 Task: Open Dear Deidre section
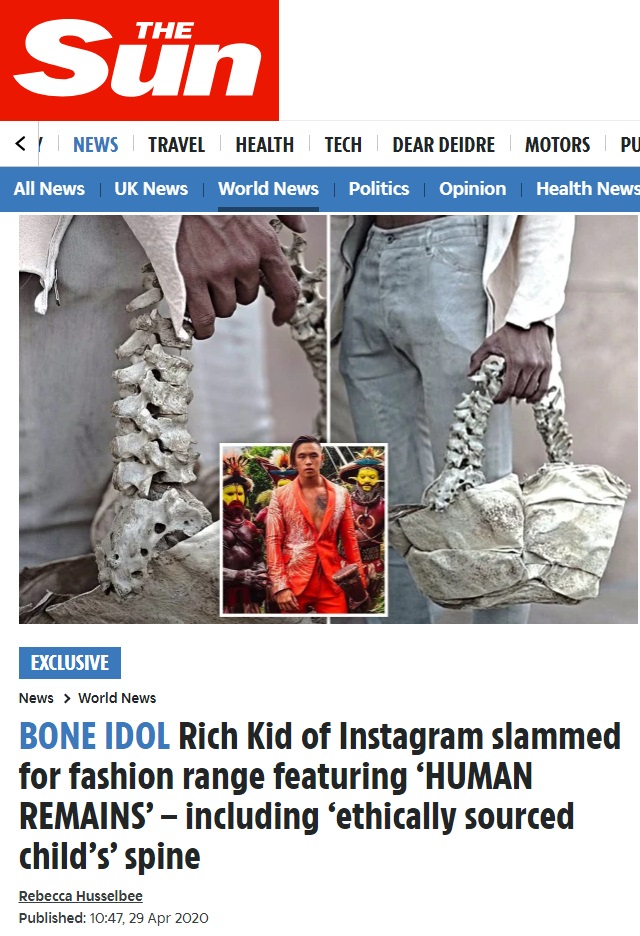coord(444,144)
